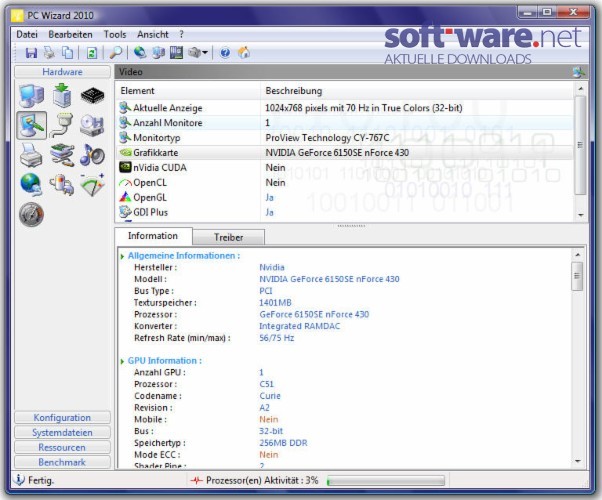Switch to the Information tab
The height and width of the screenshot is (500, 602).
tap(153, 236)
